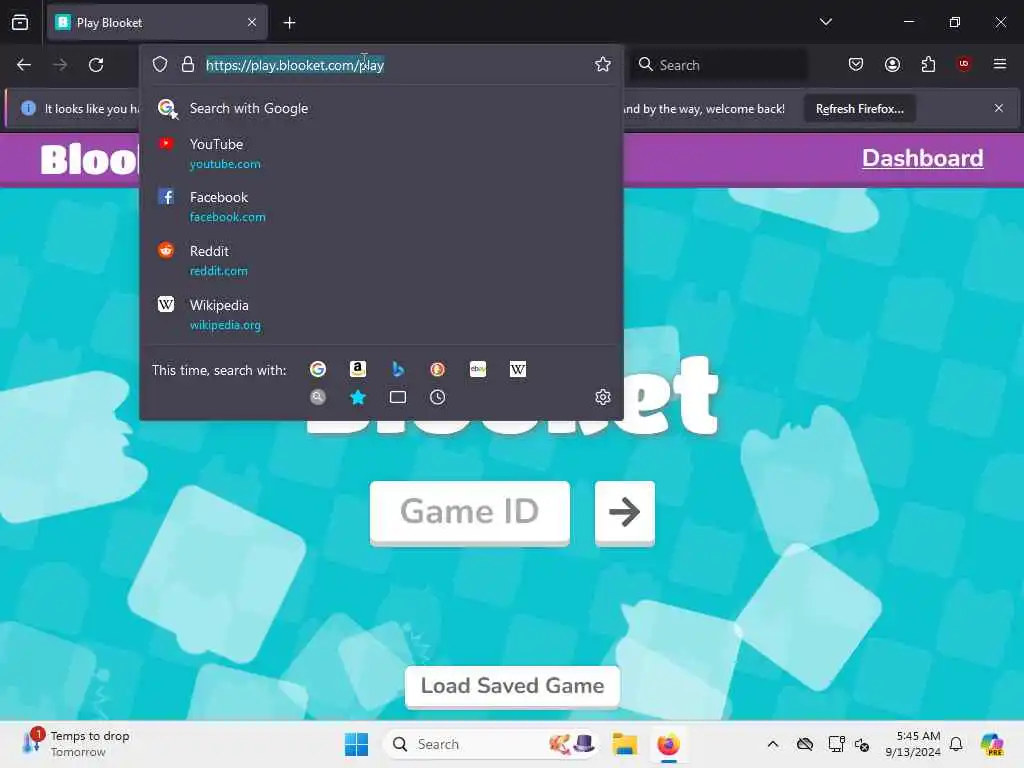The height and width of the screenshot is (768, 1024).
Task: Open Temps to drop weather widget
Action: click(76, 743)
